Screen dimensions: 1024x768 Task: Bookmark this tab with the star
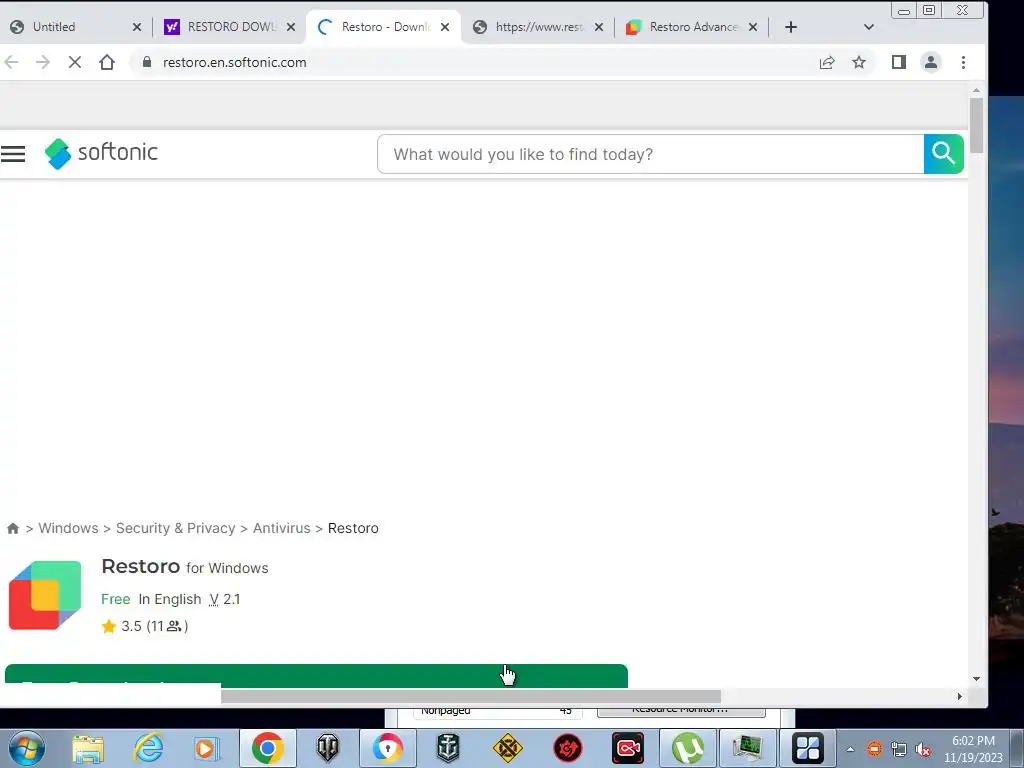point(859,62)
